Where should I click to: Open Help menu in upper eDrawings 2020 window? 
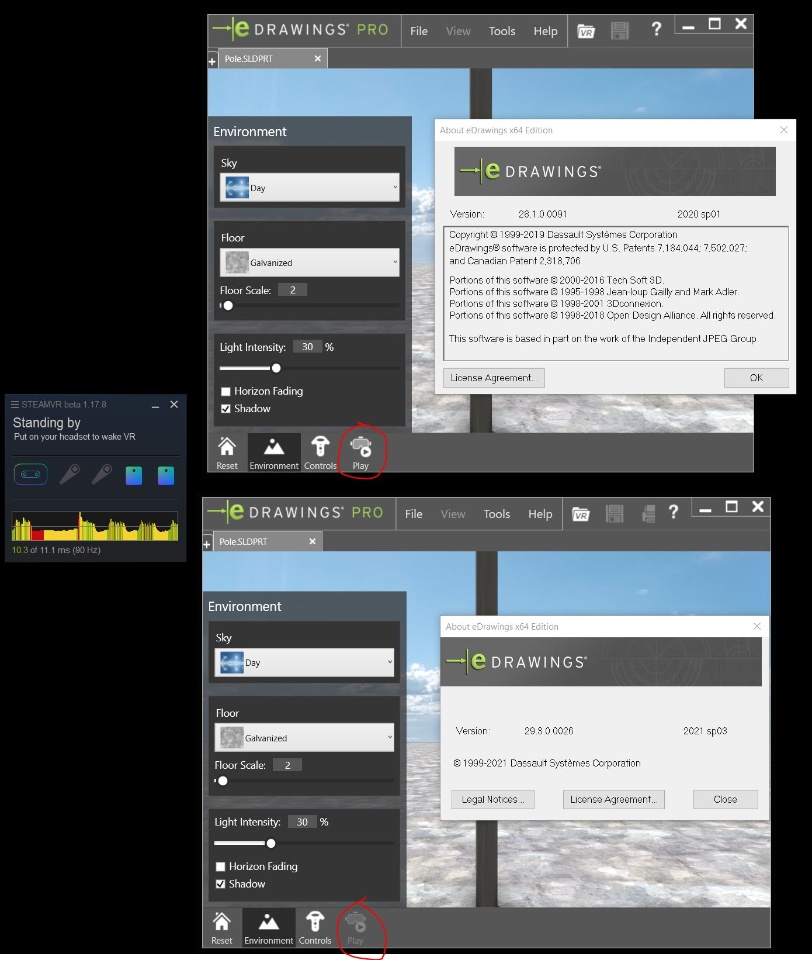545,31
